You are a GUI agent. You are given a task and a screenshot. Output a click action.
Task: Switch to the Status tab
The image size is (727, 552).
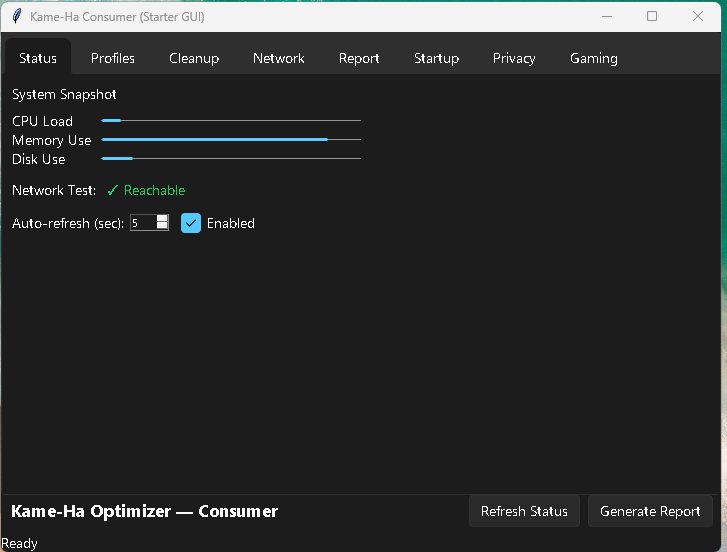coord(38,58)
